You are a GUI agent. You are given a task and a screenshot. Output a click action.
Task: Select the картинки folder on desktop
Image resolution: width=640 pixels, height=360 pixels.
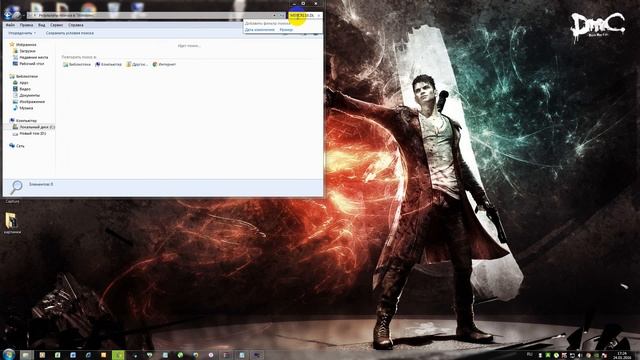tap(12, 223)
